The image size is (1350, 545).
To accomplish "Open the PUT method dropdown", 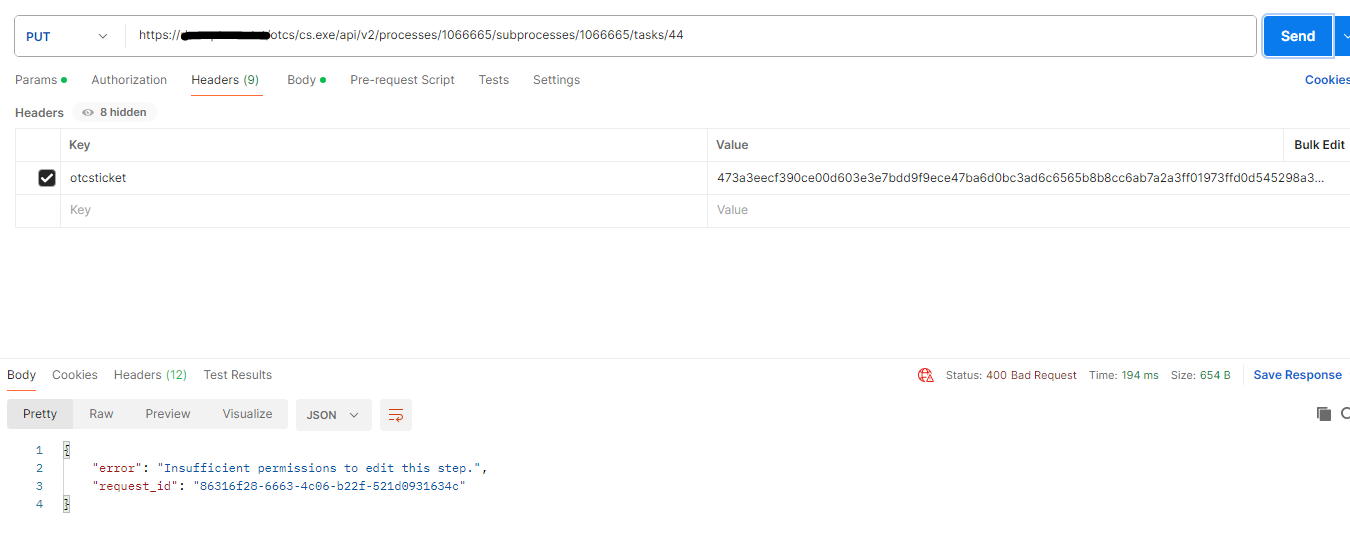I will 67,36.
